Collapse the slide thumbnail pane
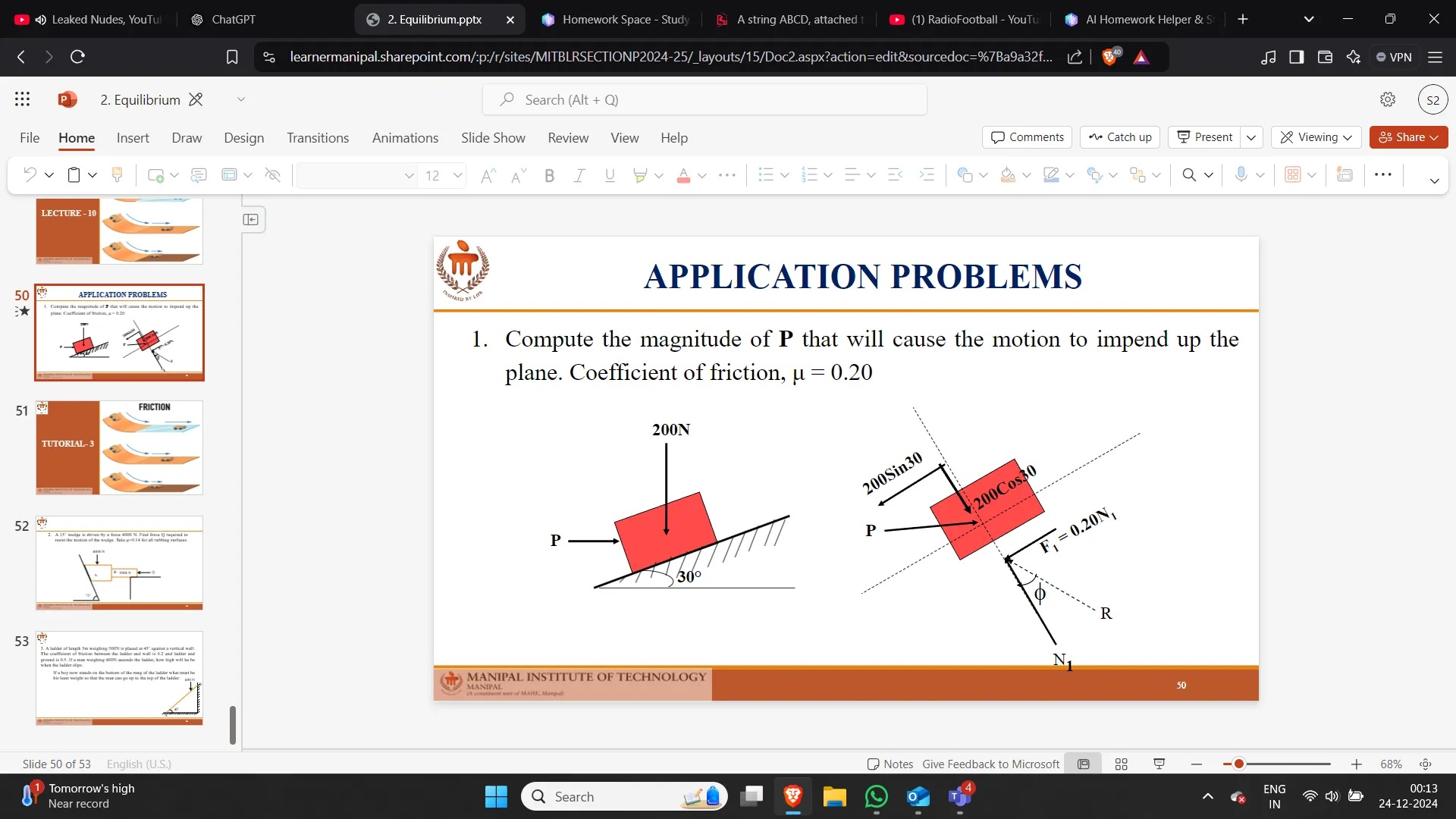This screenshot has height=819, width=1456. tap(251, 220)
